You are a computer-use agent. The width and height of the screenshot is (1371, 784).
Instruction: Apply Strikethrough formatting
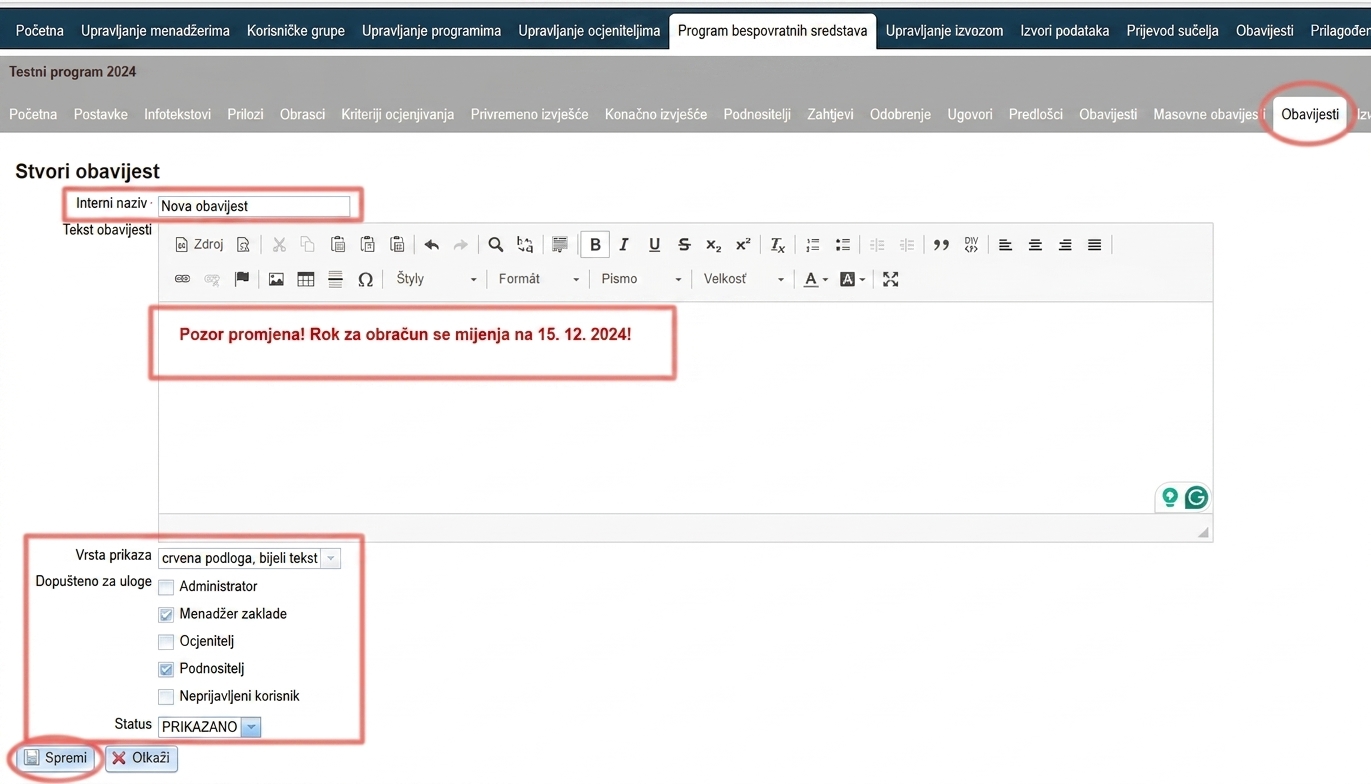[x=684, y=244]
